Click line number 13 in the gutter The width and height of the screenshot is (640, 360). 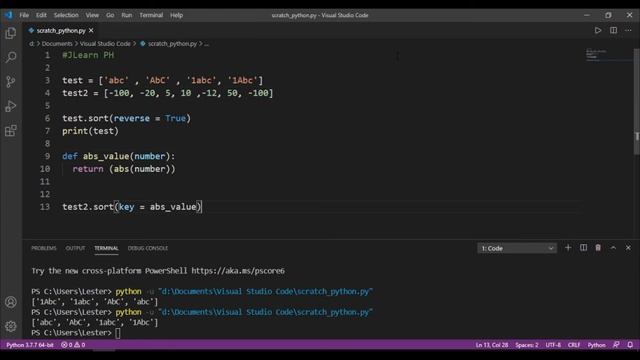click(45, 207)
